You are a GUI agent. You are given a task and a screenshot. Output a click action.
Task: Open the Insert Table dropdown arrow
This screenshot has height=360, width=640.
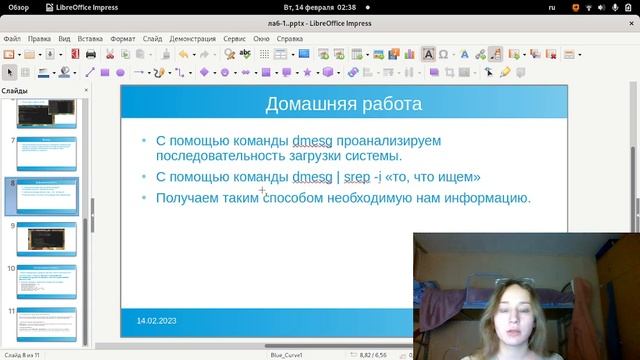click(x=367, y=55)
